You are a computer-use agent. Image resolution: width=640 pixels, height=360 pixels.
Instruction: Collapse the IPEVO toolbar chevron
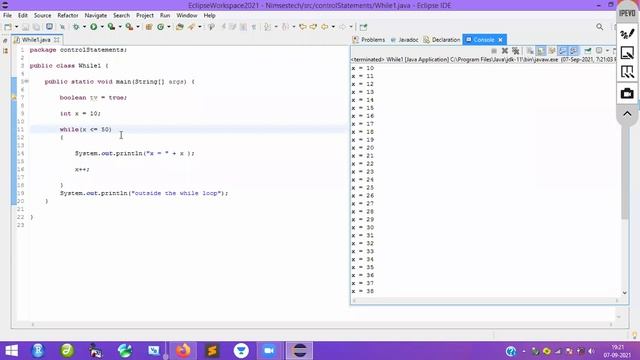[x=627, y=114]
